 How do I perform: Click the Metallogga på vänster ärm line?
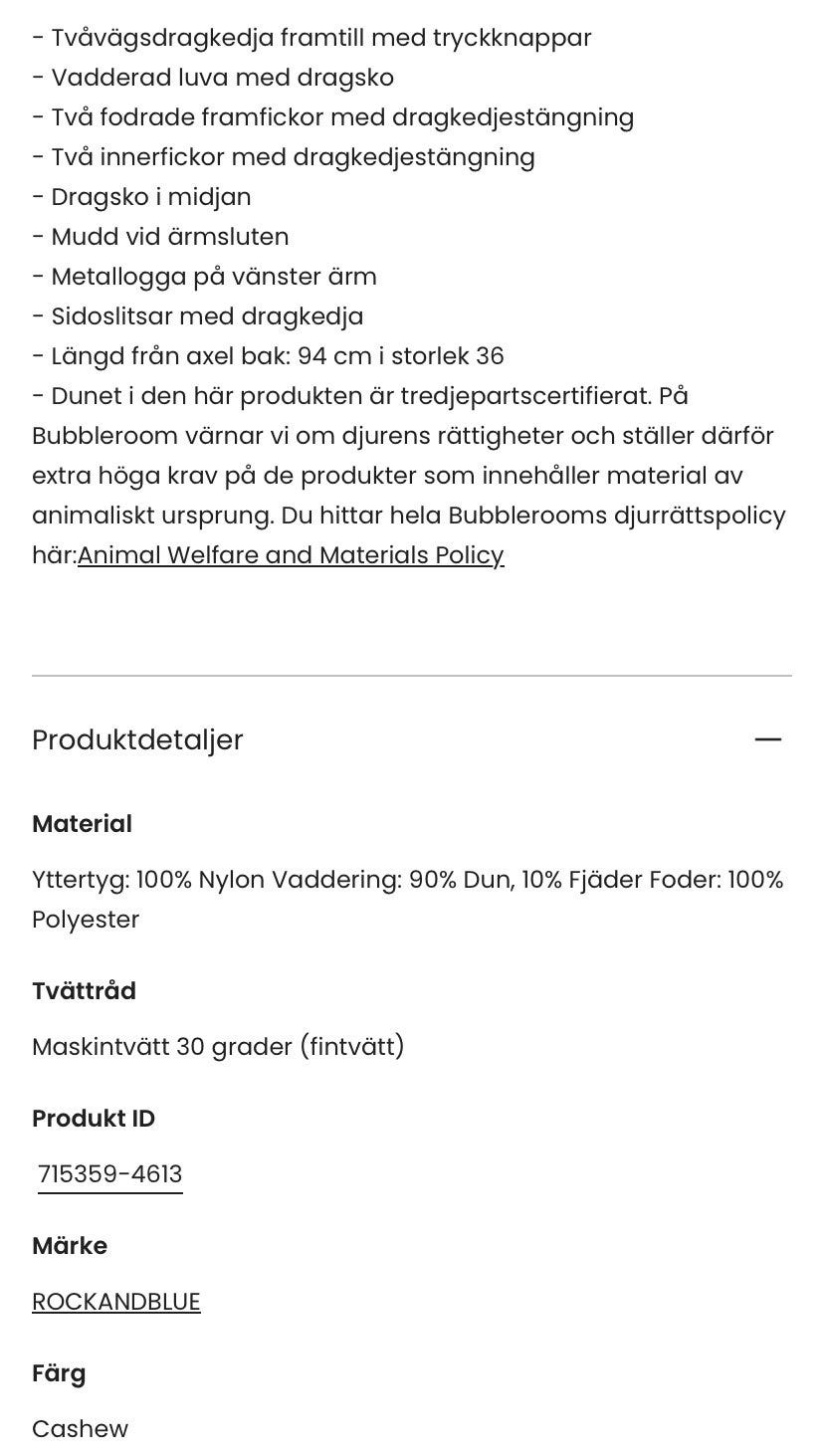204,277
